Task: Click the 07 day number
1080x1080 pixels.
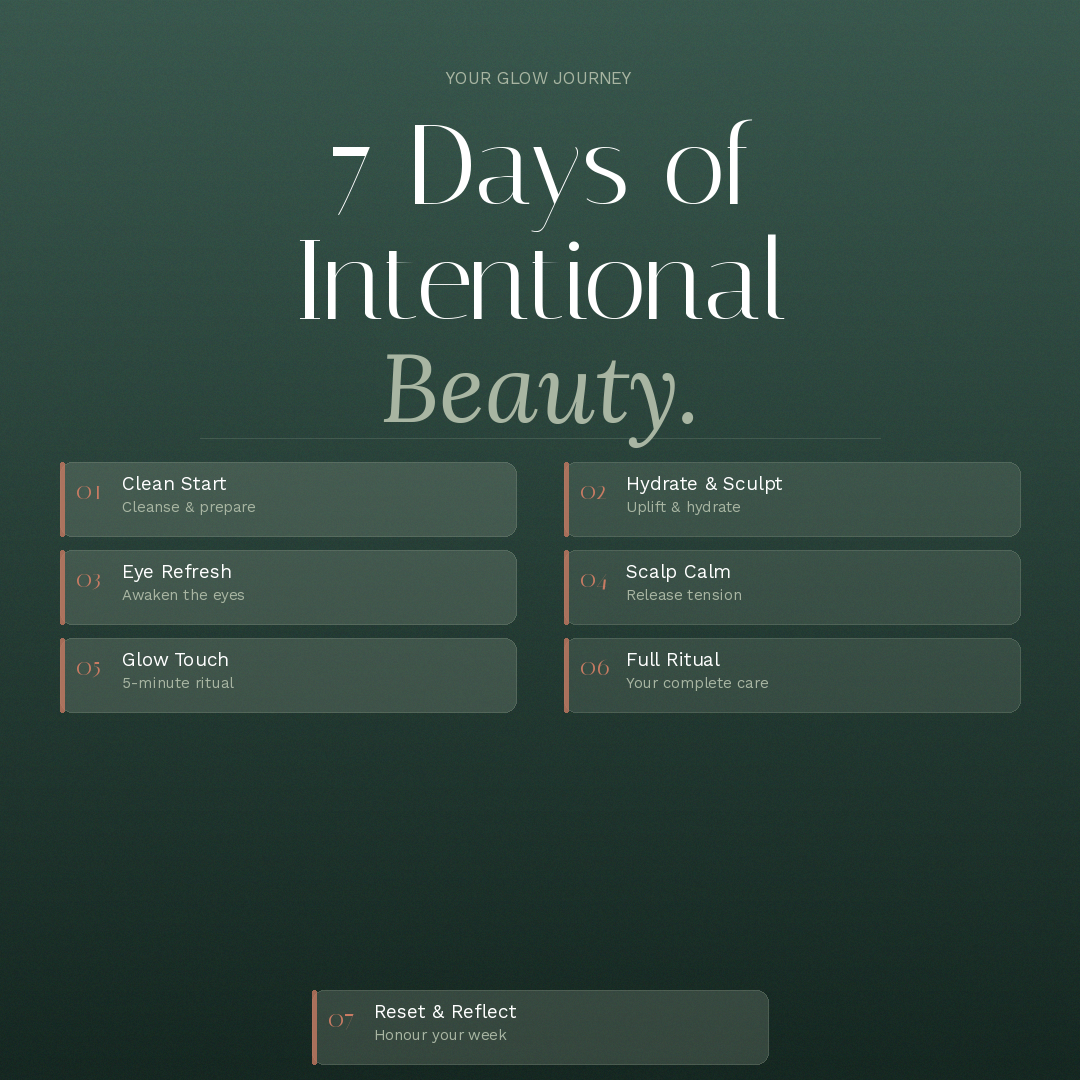Action: (341, 1020)
